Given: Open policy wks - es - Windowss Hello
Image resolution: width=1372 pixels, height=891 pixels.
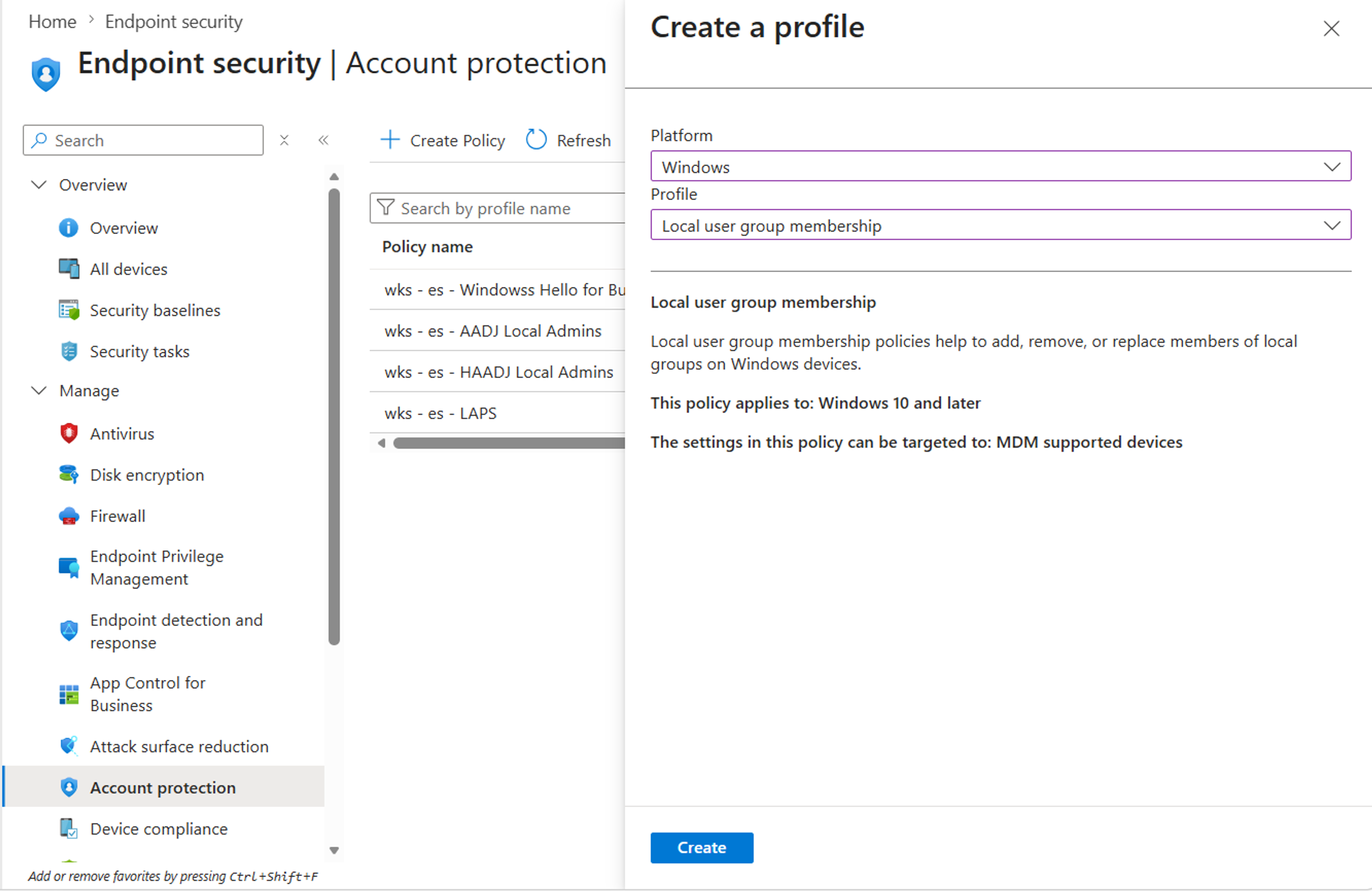Looking at the screenshot, I should tap(504, 289).
